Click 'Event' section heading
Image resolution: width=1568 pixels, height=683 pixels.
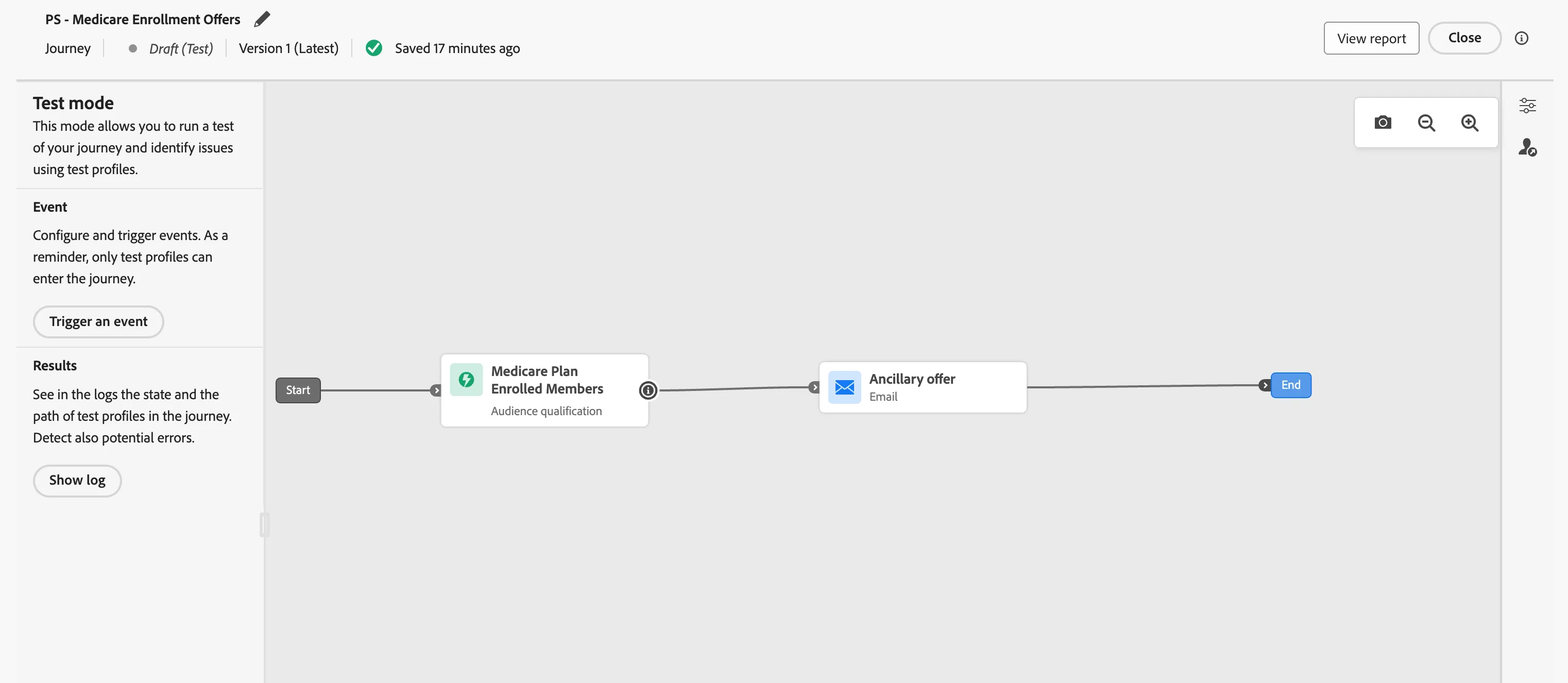point(50,207)
